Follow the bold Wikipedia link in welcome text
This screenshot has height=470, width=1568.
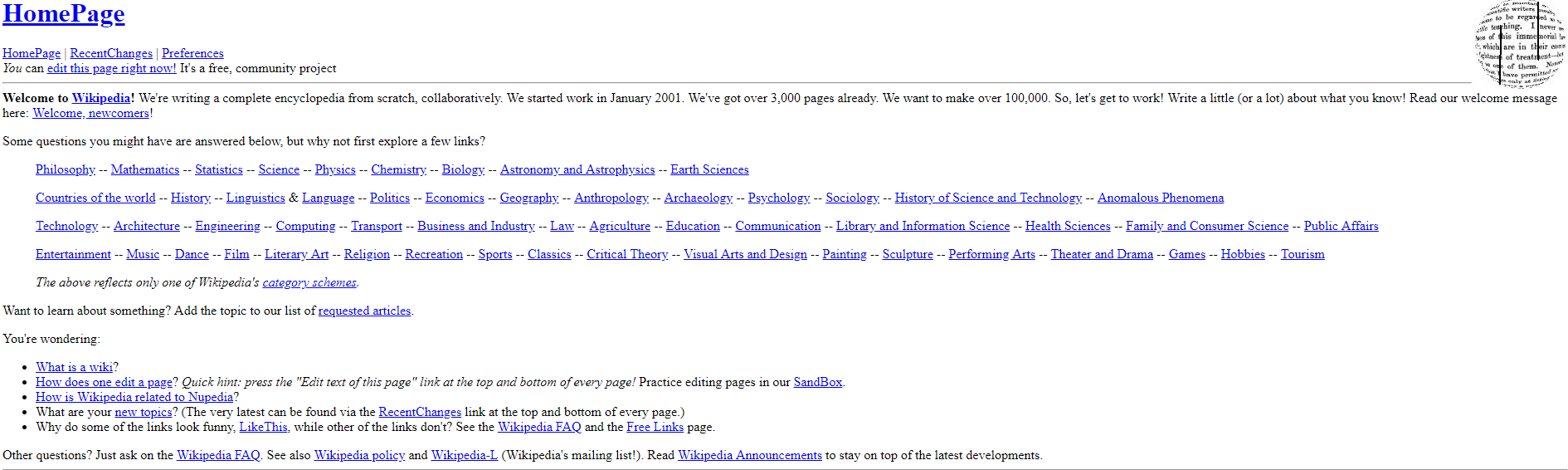click(x=101, y=98)
